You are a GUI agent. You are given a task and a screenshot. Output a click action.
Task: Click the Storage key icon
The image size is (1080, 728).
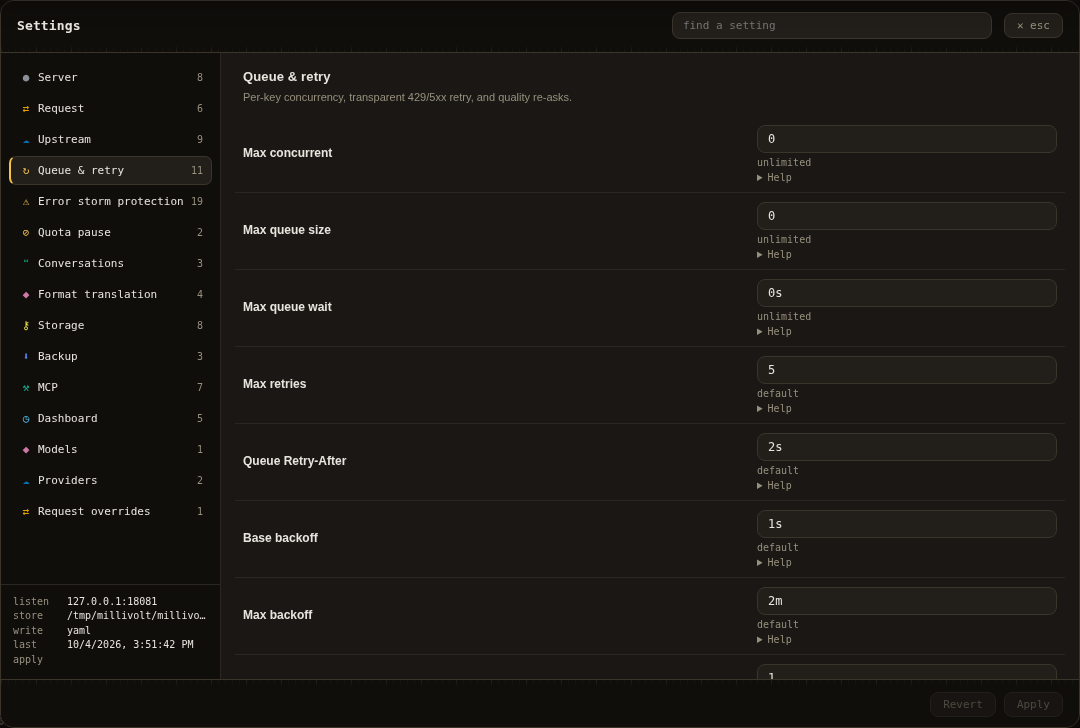(x=26, y=326)
